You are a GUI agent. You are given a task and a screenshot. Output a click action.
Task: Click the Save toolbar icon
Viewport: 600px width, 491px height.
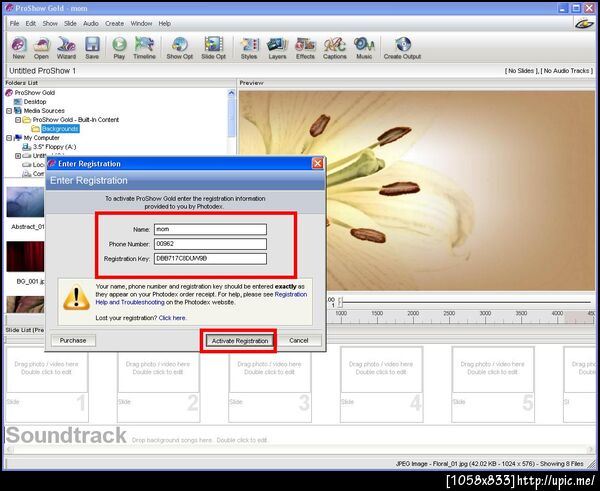92,48
